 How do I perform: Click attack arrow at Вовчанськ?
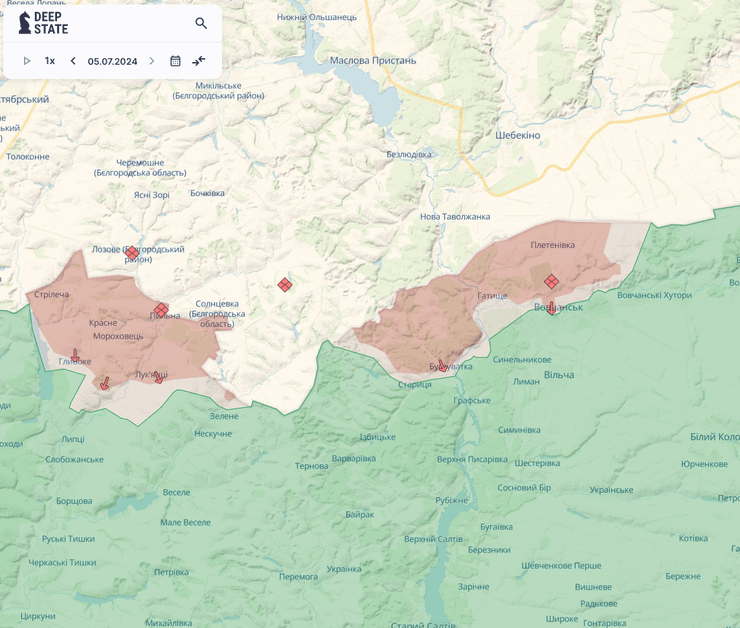coord(551,309)
